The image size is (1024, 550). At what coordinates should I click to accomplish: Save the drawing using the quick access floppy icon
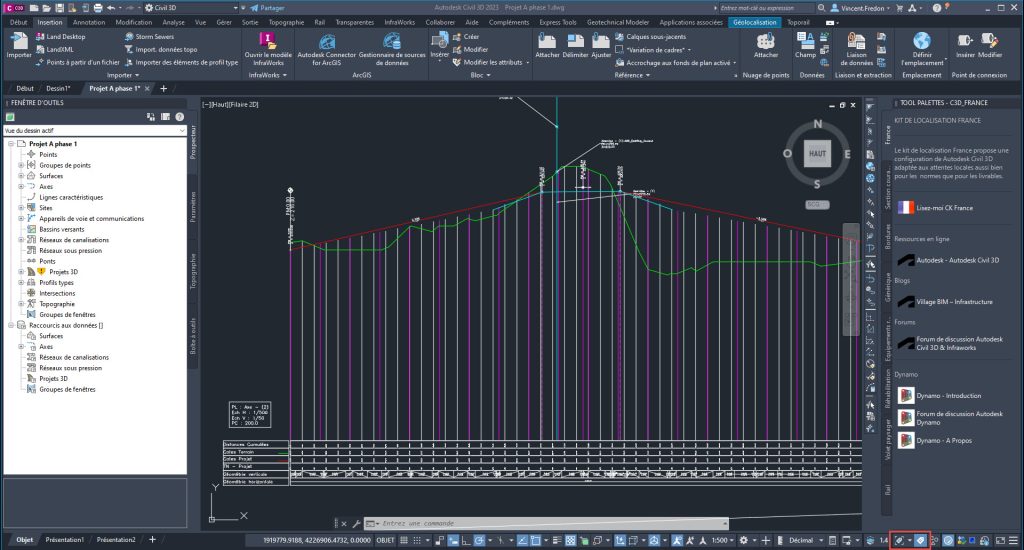pos(59,8)
